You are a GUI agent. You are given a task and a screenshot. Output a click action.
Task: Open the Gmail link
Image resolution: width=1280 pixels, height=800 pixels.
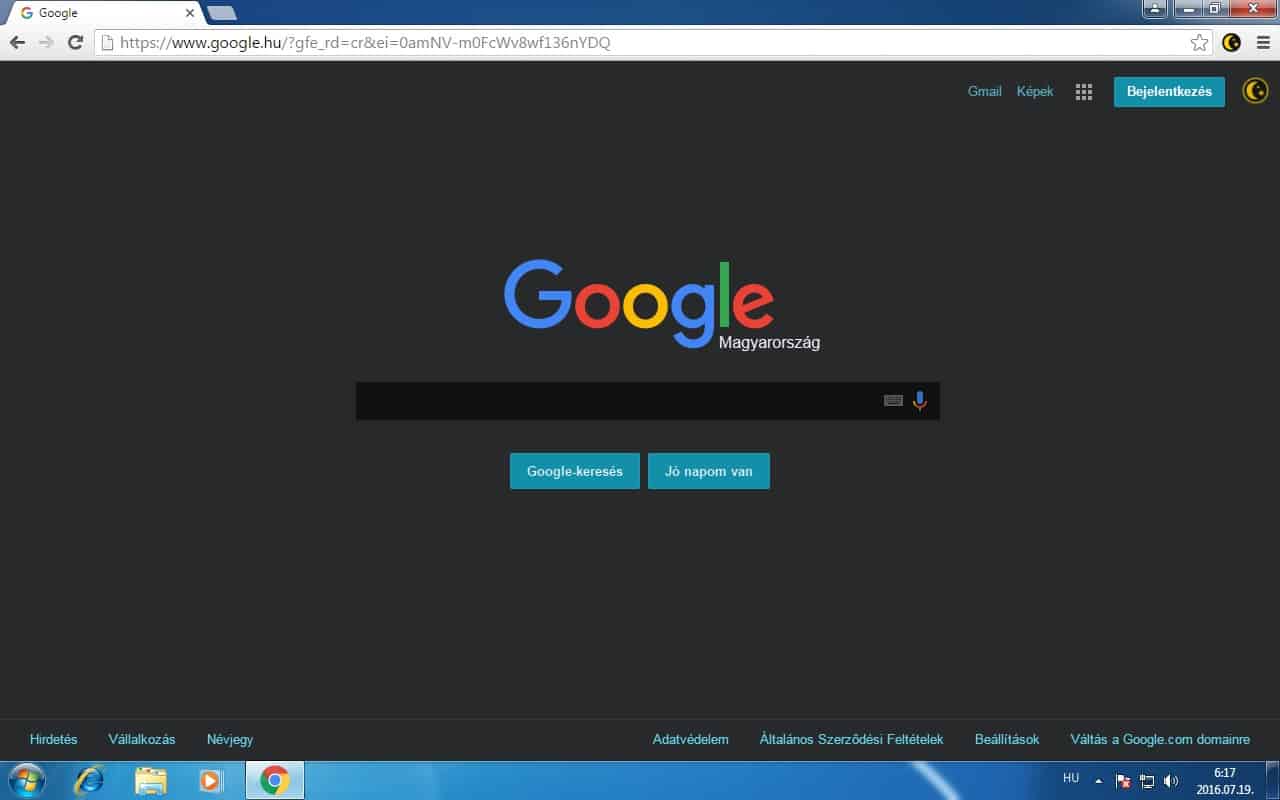(x=984, y=91)
